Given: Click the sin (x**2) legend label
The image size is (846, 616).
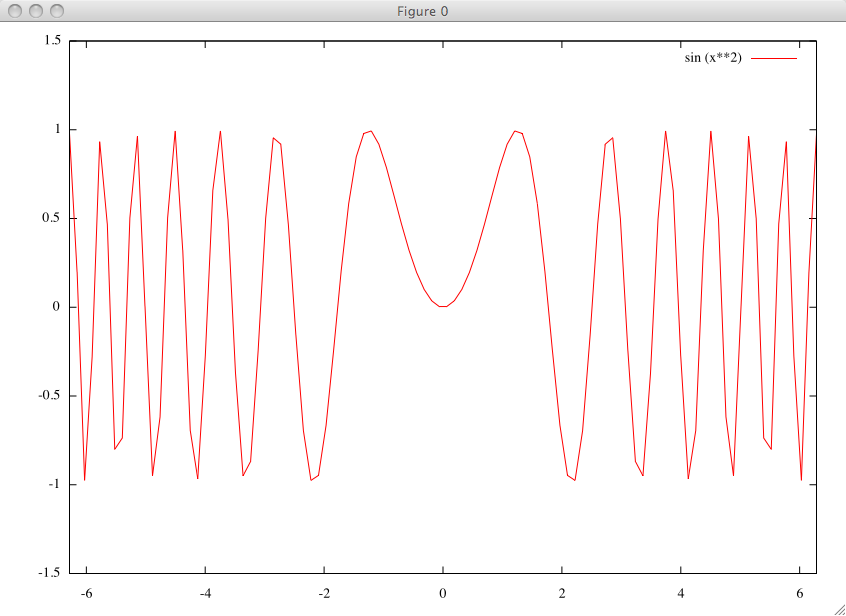Looking at the screenshot, I should (x=713, y=58).
